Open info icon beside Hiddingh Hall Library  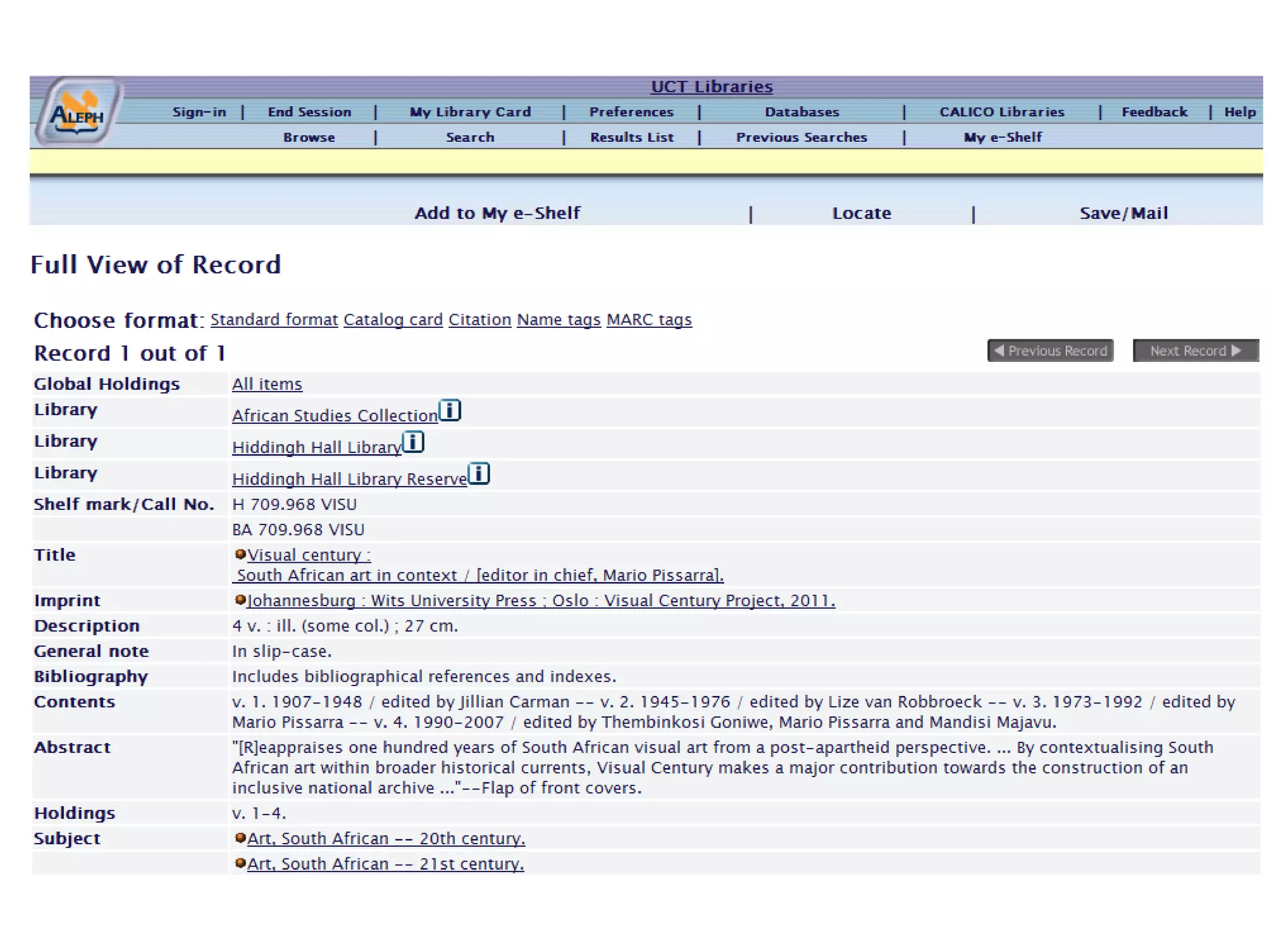click(413, 442)
